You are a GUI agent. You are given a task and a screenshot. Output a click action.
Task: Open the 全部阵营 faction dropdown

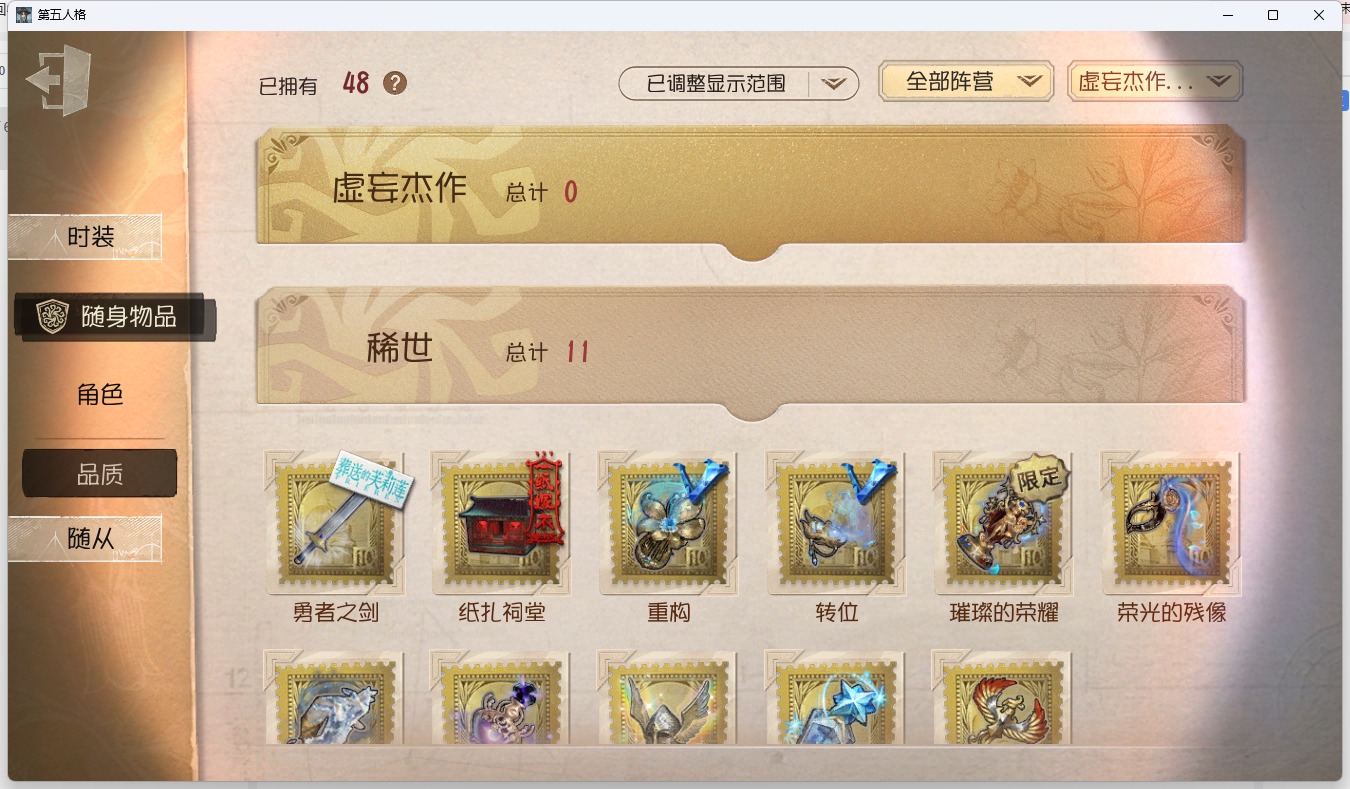[x=966, y=82]
